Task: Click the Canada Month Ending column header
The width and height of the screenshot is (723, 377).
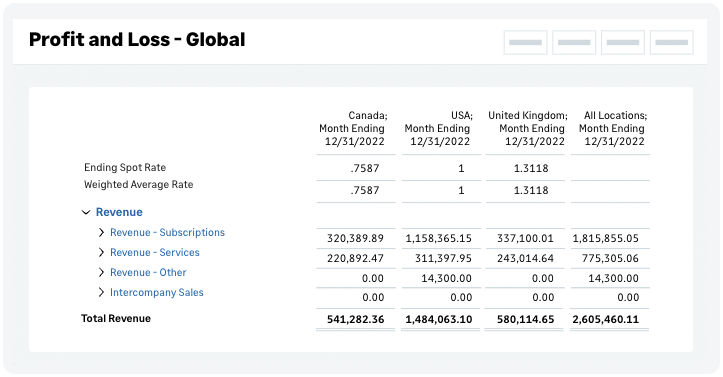Action: [x=353, y=129]
